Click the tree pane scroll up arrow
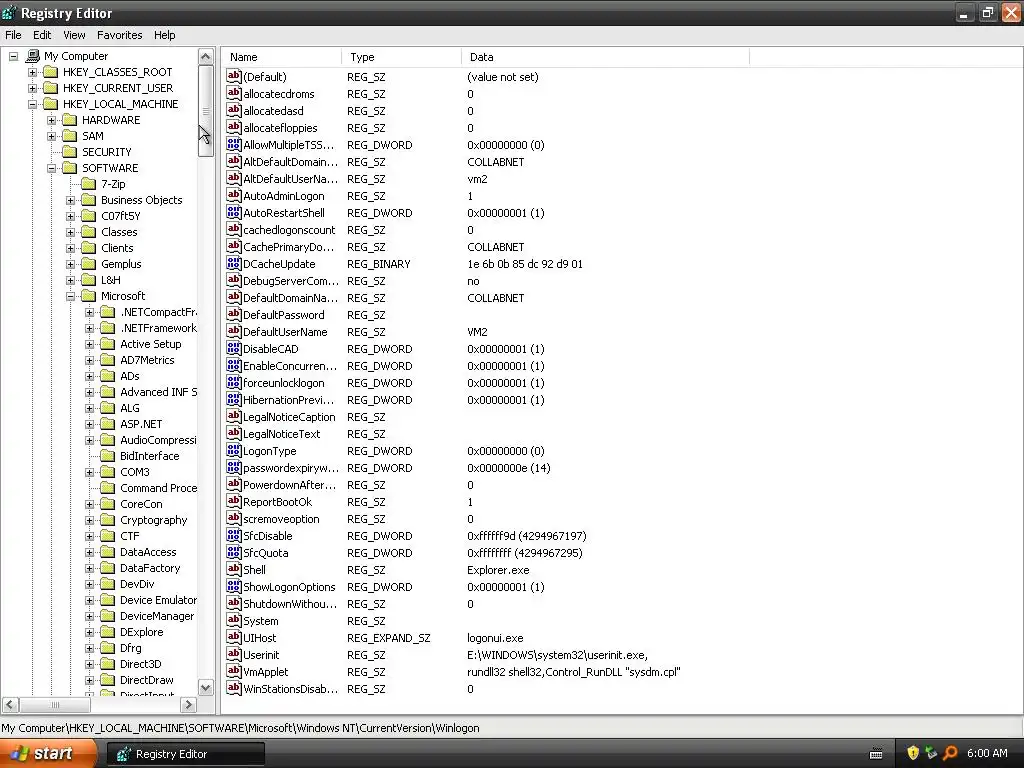This screenshot has height=768, width=1024. (206, 57)
